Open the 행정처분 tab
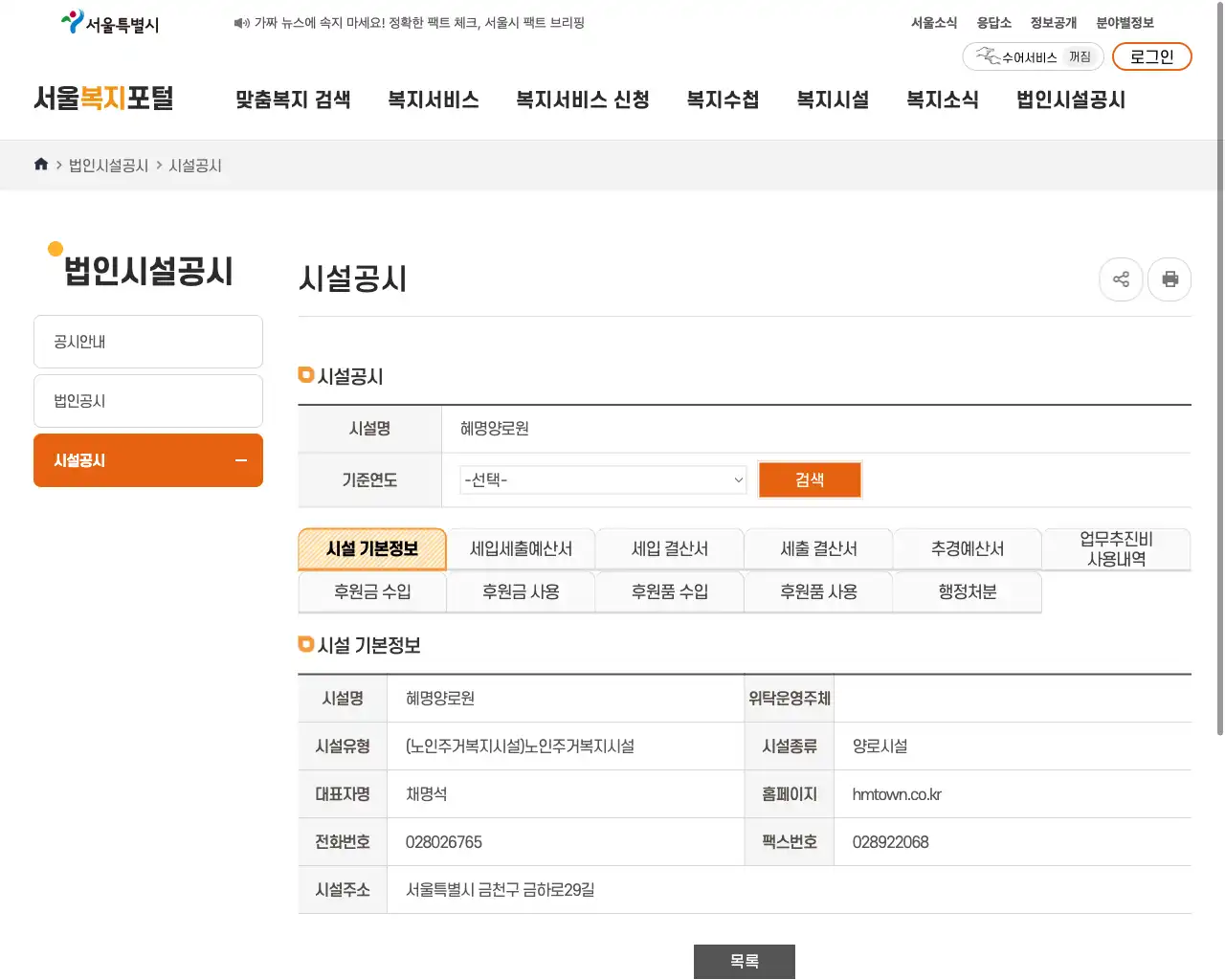This screenshot has height=980, width=1225. [968, 592]
